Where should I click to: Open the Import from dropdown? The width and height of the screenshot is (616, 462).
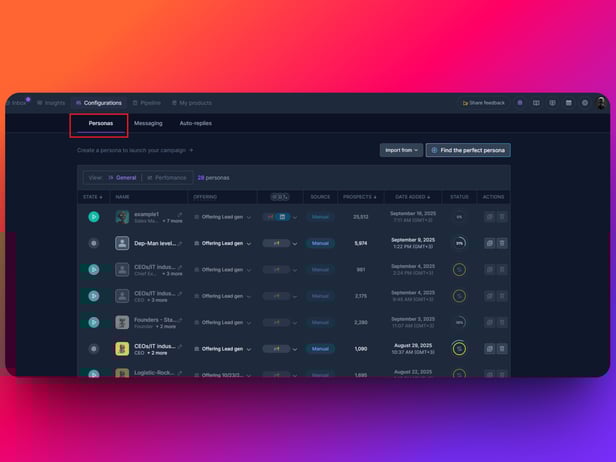pyautogui.click(x=401, y=150)
